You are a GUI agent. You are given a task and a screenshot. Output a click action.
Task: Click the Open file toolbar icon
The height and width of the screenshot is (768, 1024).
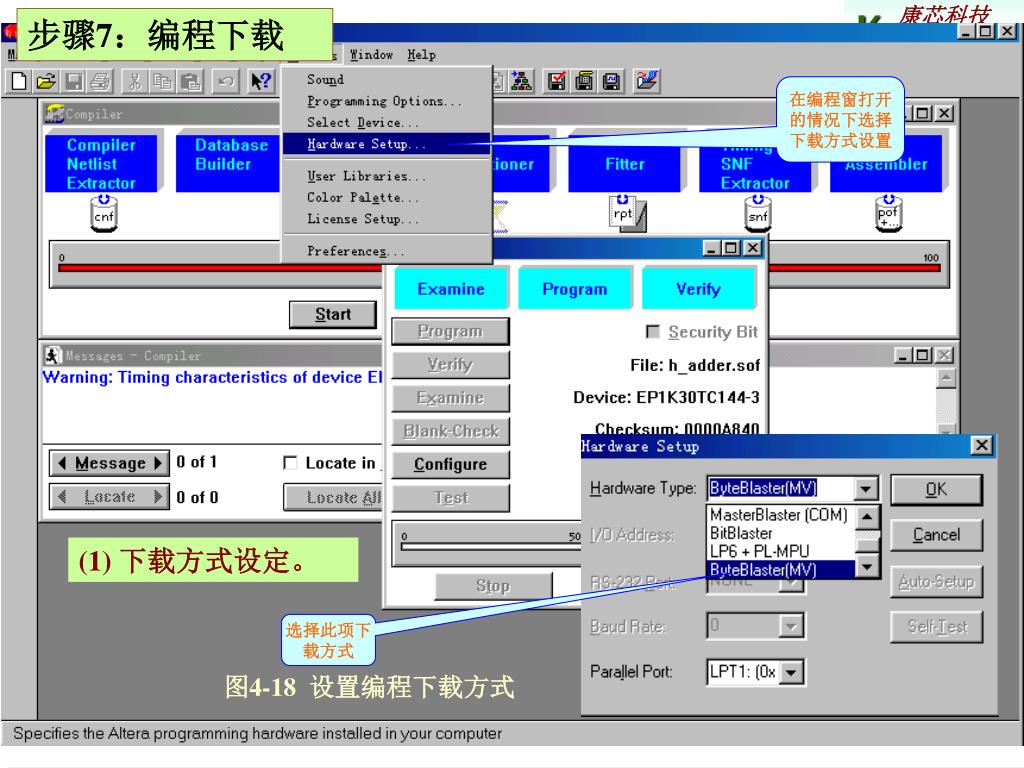coord(46,82)
